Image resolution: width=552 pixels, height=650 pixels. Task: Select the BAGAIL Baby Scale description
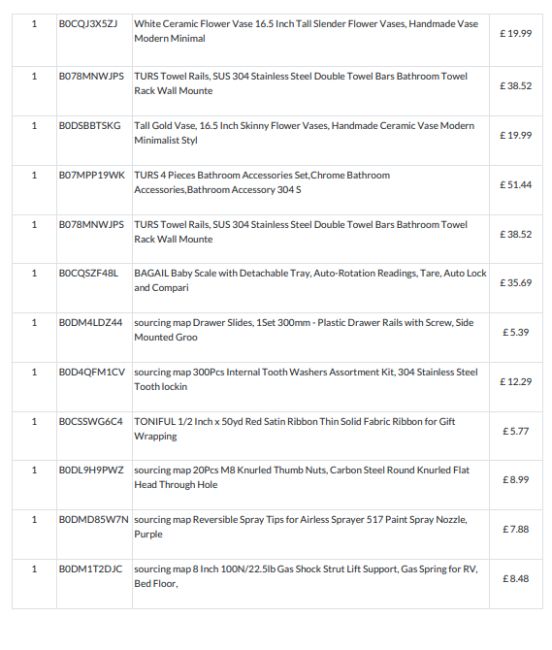[310, 280]
